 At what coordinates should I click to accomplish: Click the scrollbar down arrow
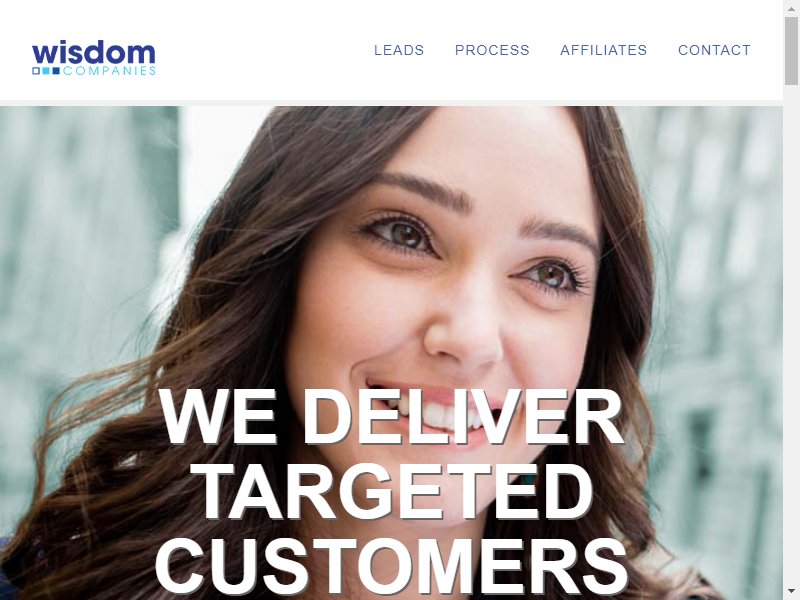click(x=791, y=594)
